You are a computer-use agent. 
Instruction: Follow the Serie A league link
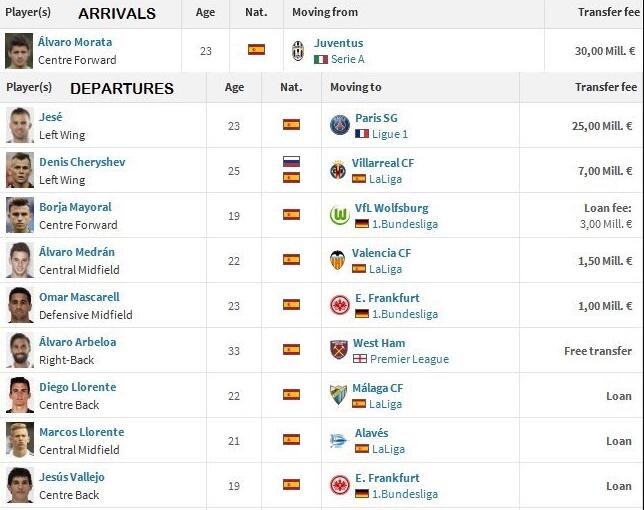(x=347, y=59)
